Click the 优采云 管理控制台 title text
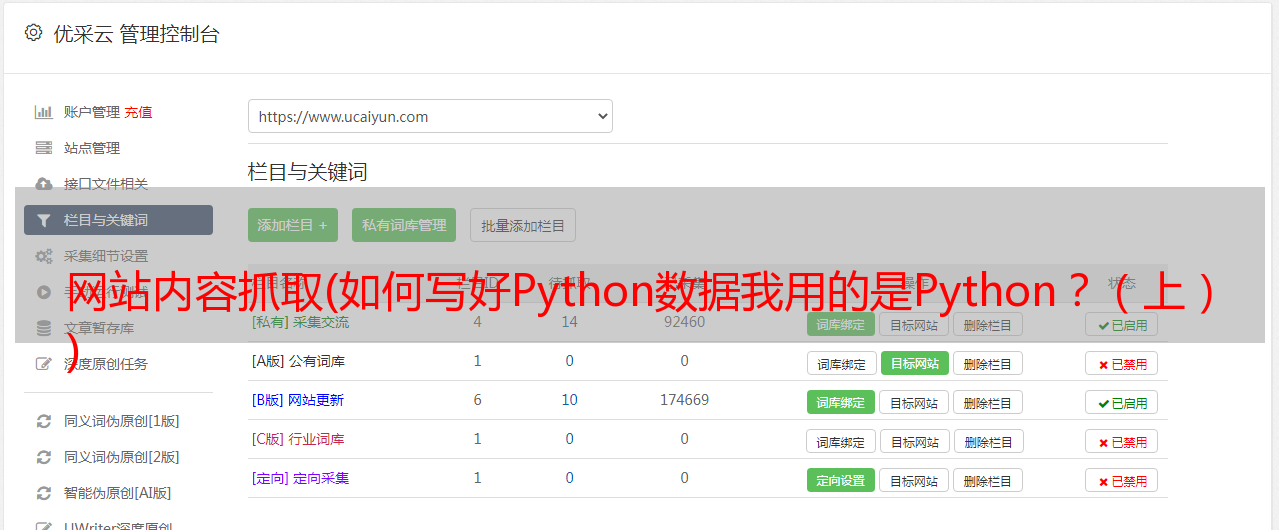 [136, 34]
